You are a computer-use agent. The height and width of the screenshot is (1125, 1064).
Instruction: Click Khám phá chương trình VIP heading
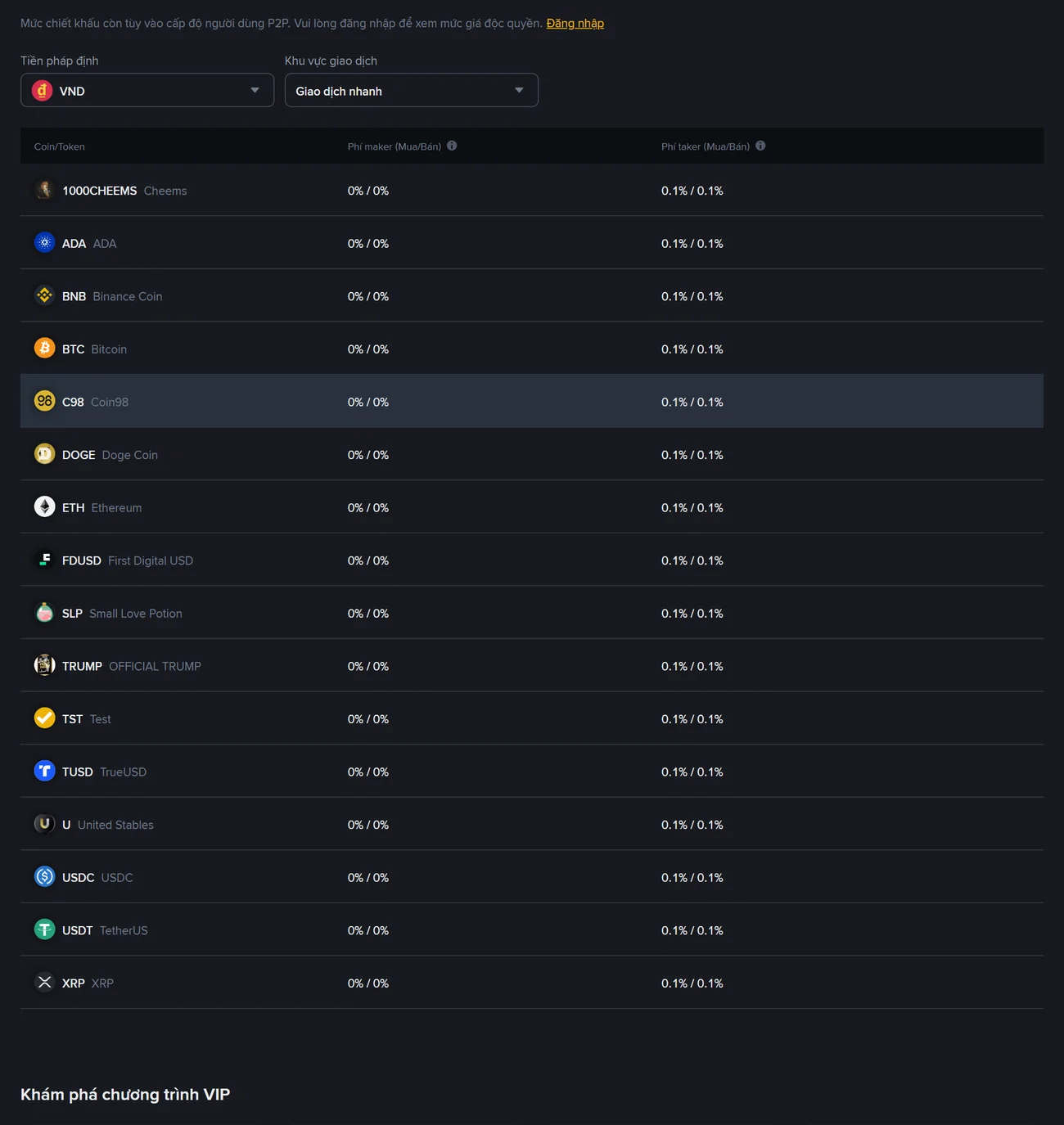pos(125,1095)
